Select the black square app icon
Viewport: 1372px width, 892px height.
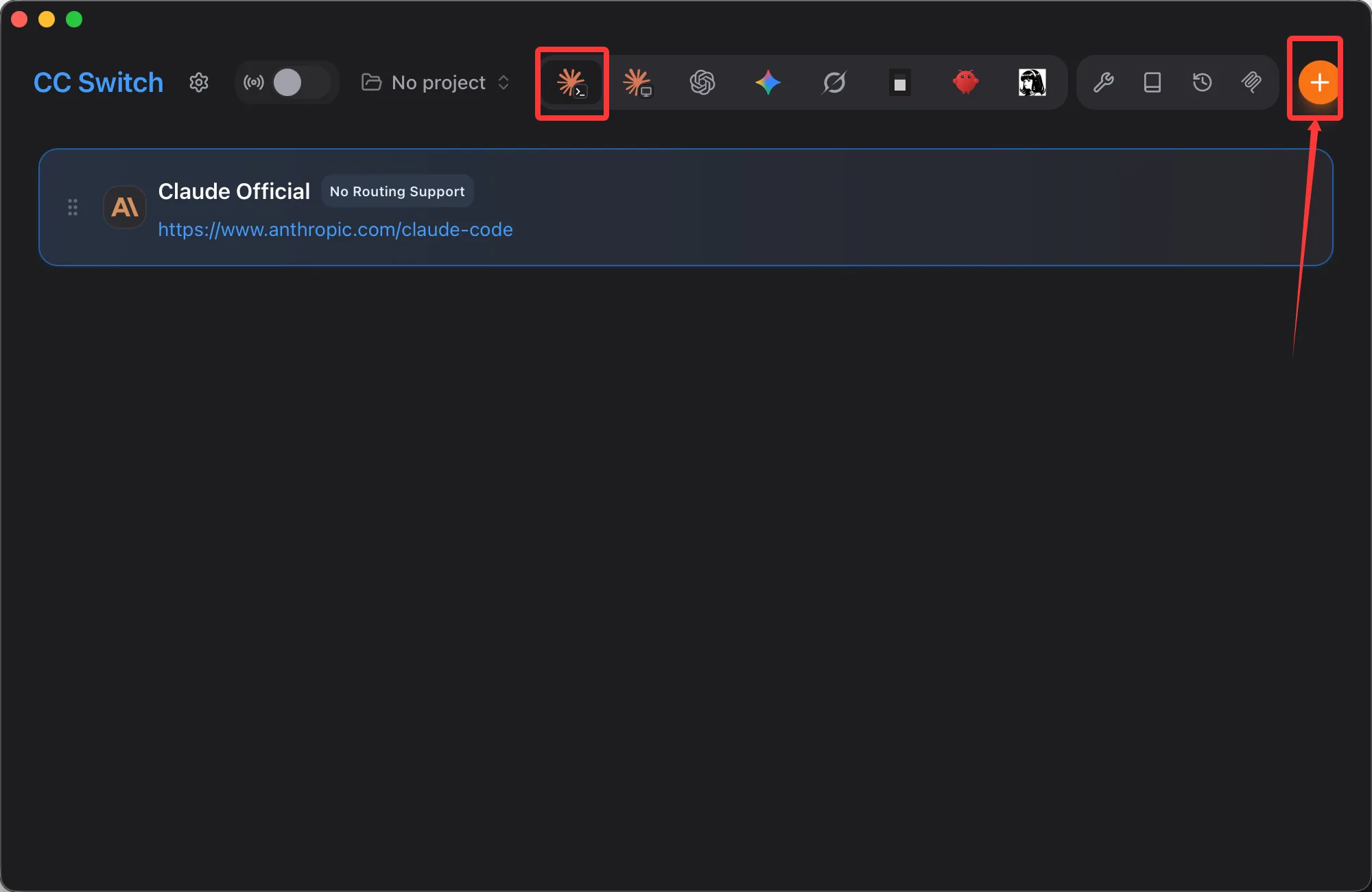tap(900, 82)
